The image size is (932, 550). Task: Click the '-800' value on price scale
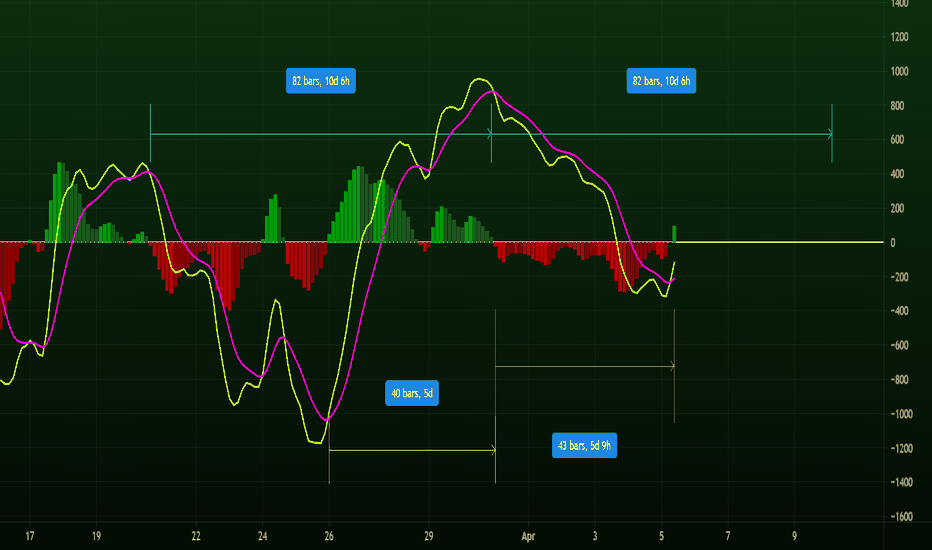tap(899, 380)
